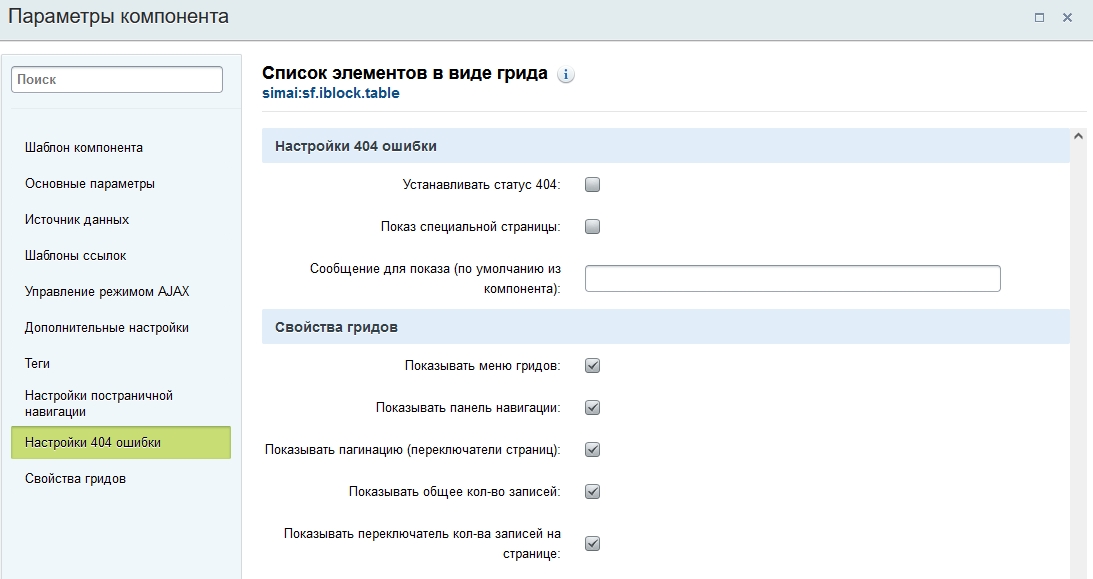Go to Основные параметры section
The image size is (1093, 579).
90,184
